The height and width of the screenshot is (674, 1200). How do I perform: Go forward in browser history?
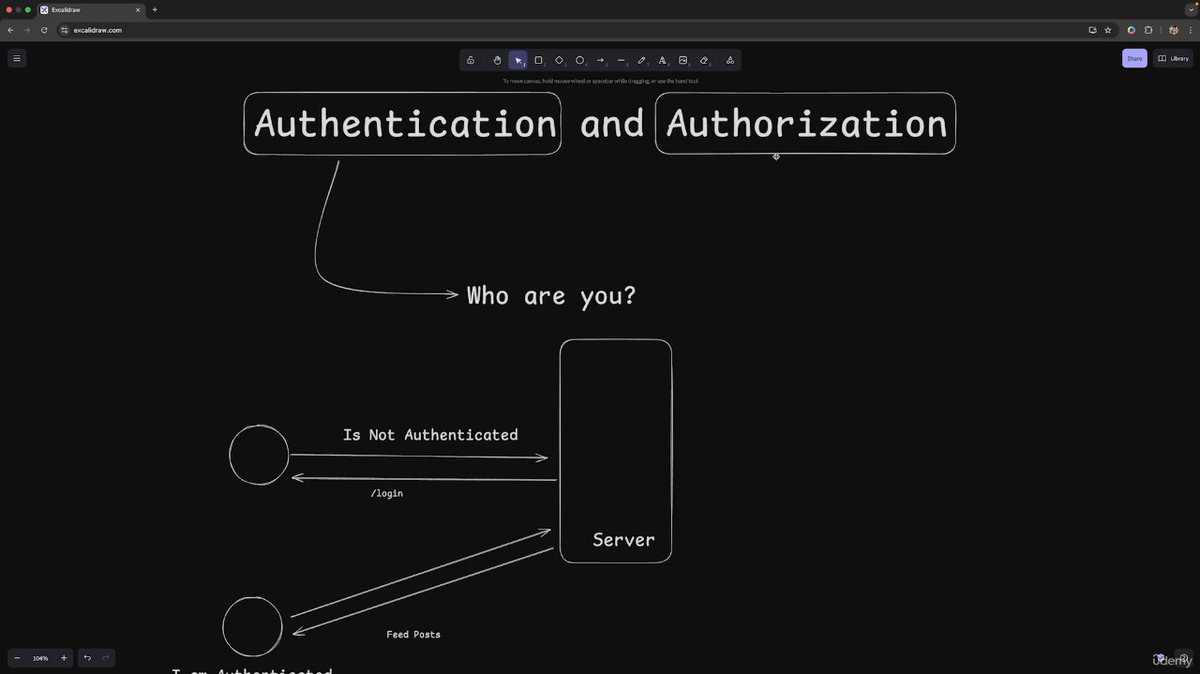pos(27,30)
